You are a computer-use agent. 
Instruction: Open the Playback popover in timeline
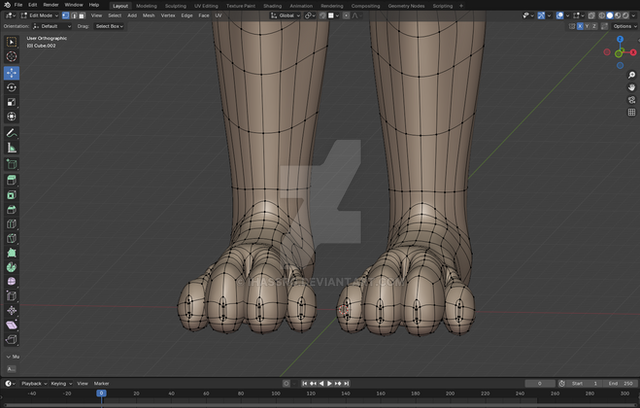(x=33, y=383)
